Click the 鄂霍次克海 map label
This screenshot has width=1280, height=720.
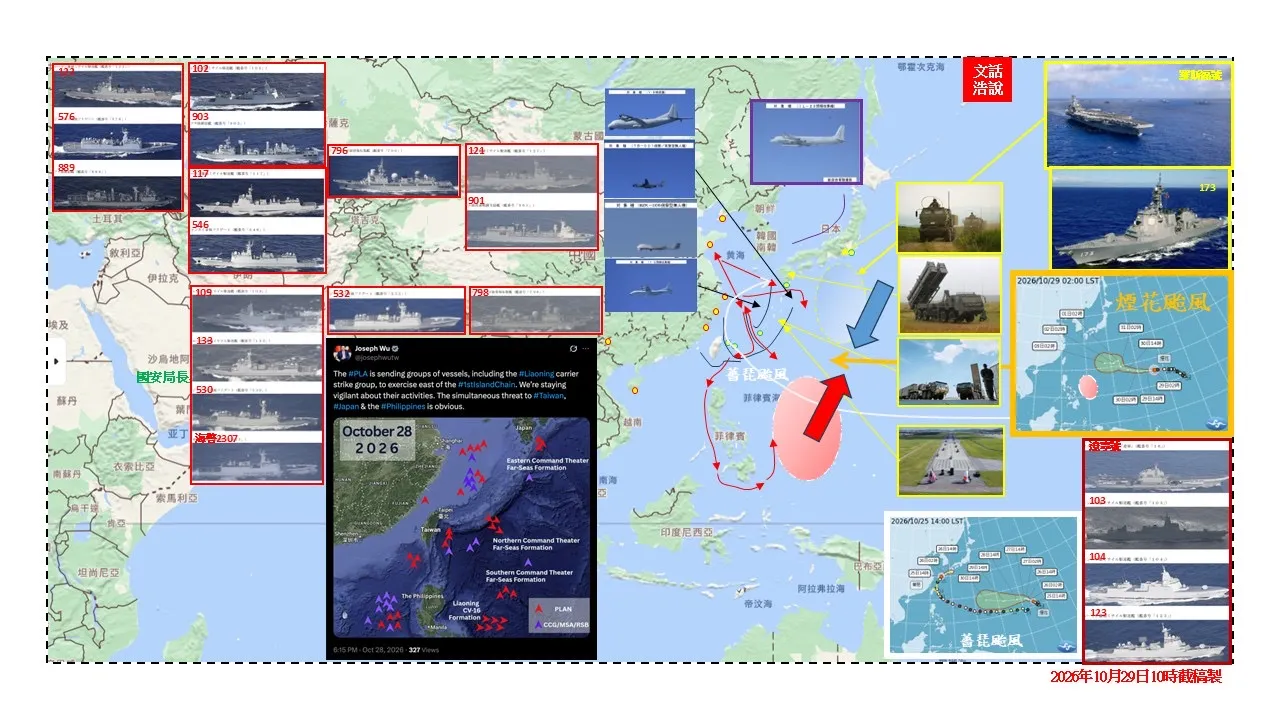920,67
